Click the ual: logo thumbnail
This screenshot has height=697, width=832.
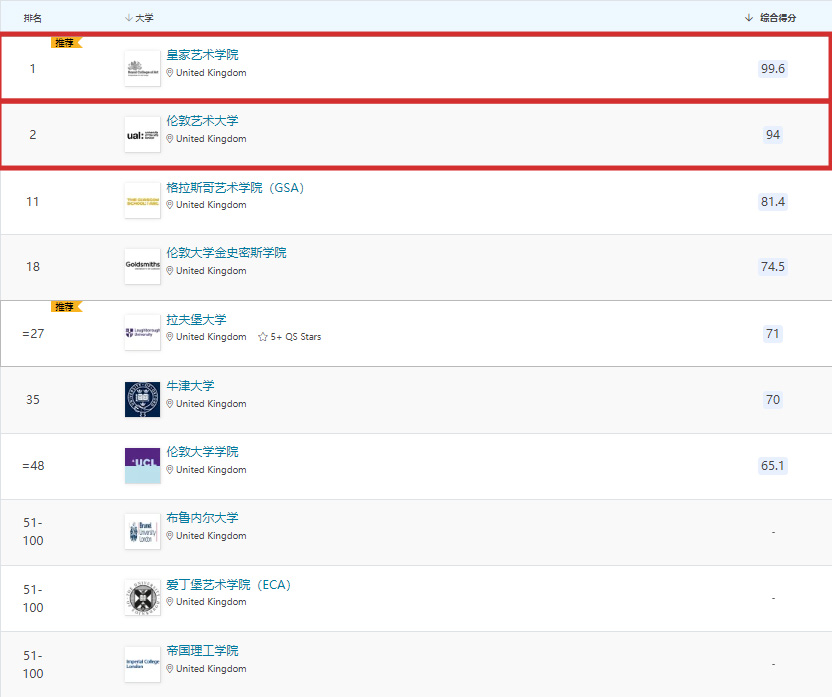[x=142, y=135]
